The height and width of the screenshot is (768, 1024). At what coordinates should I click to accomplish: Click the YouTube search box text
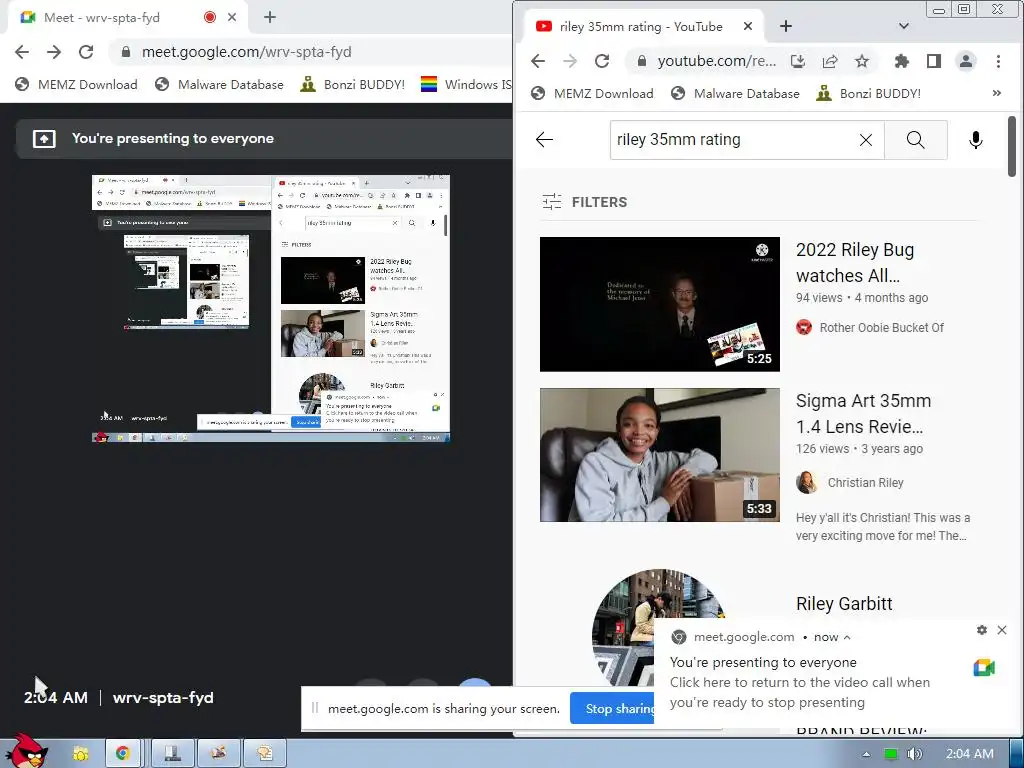(679, 140)
